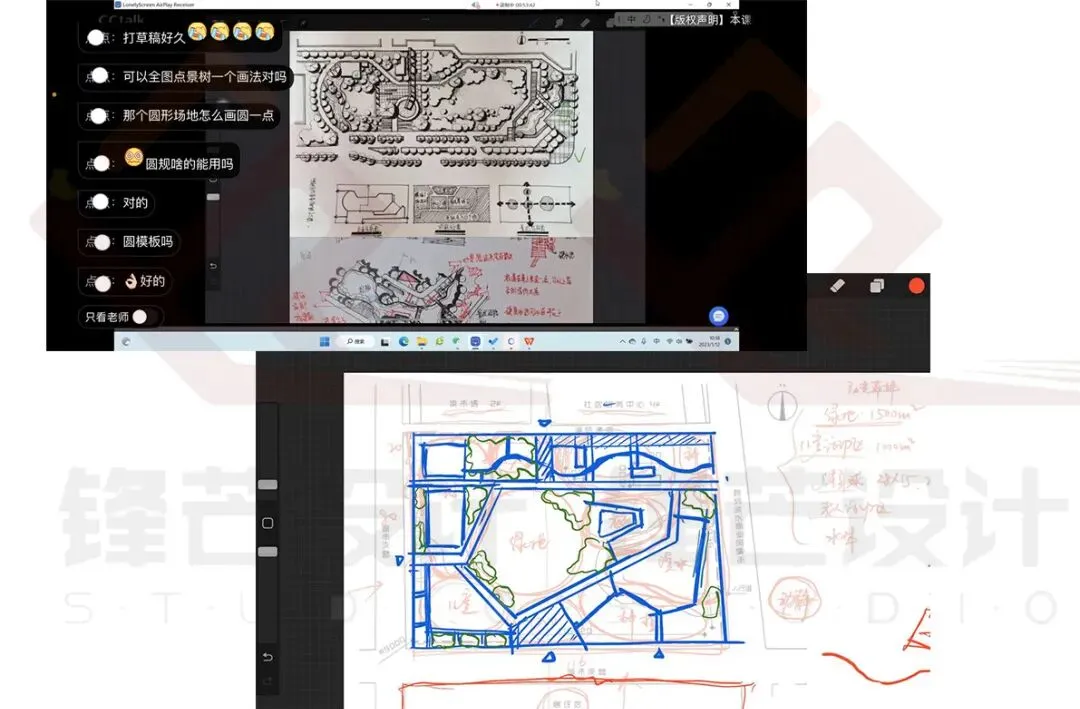Click the undo arrow in lower Procreate sidebar

click(x=267, y=657)
